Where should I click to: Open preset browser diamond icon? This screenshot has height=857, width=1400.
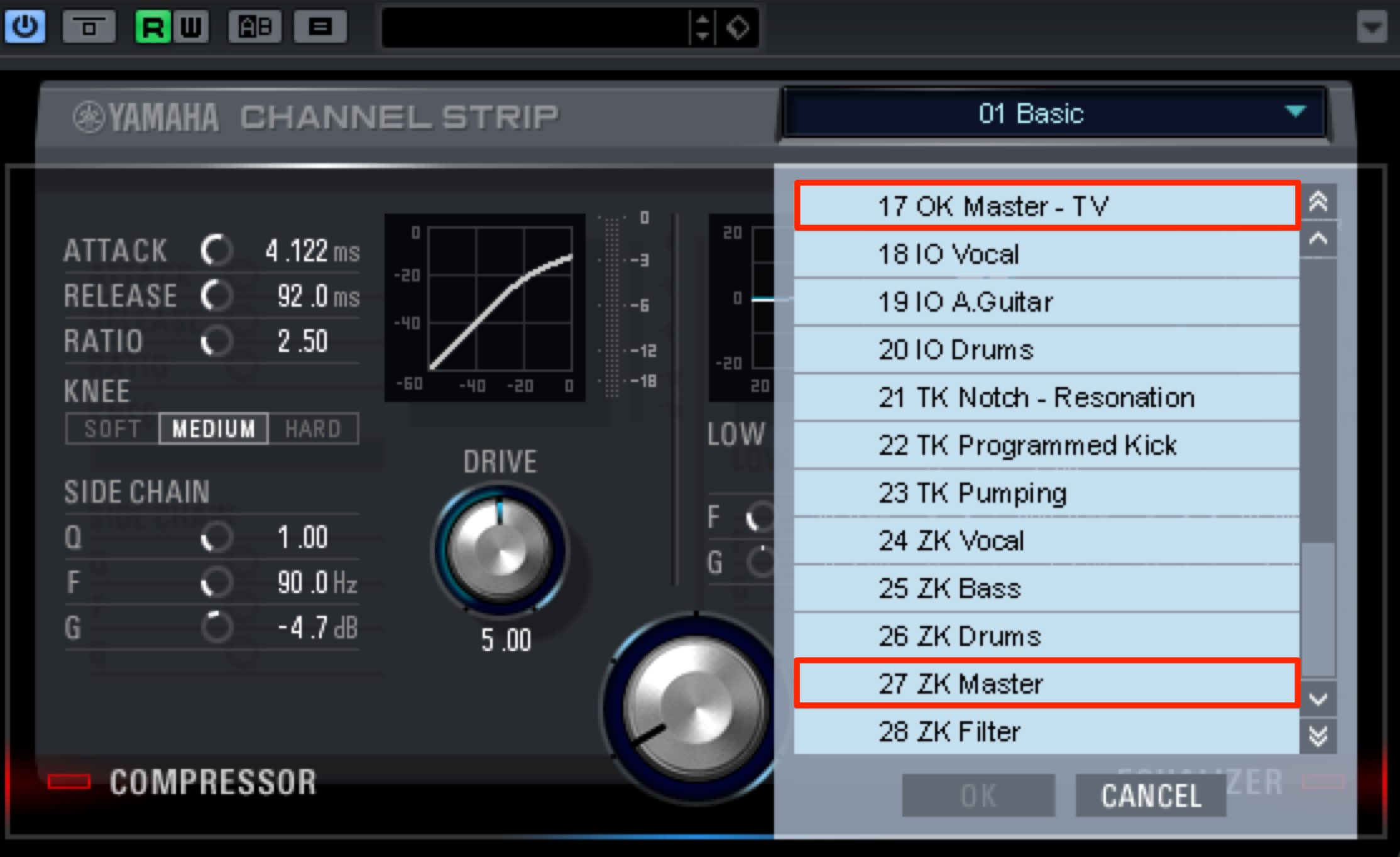click(x=738, y=28)
